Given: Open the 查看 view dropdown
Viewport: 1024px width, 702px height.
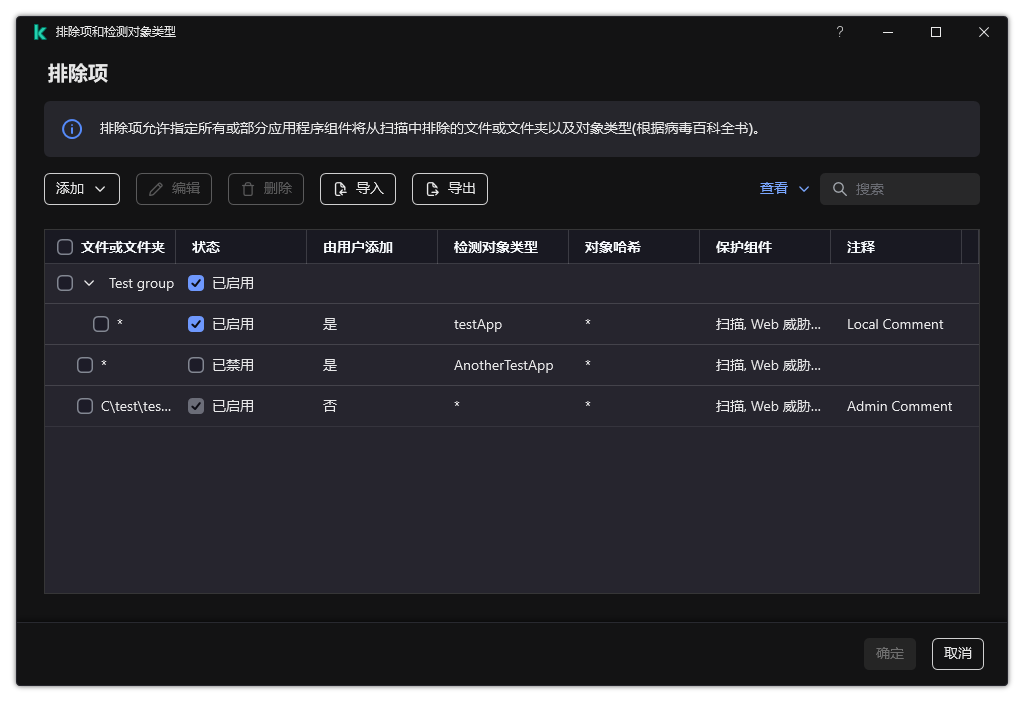Looking at the screenshot, I should pos(783,188).
